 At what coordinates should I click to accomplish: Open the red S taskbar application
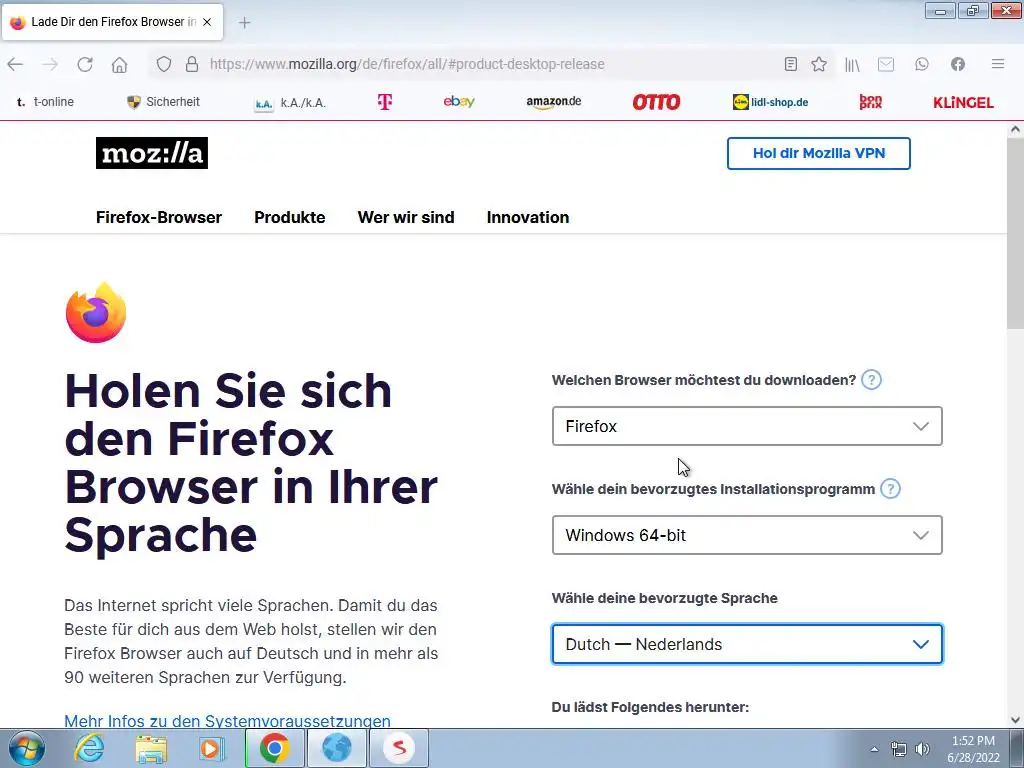pyautogui.click(x=399, y=748)
